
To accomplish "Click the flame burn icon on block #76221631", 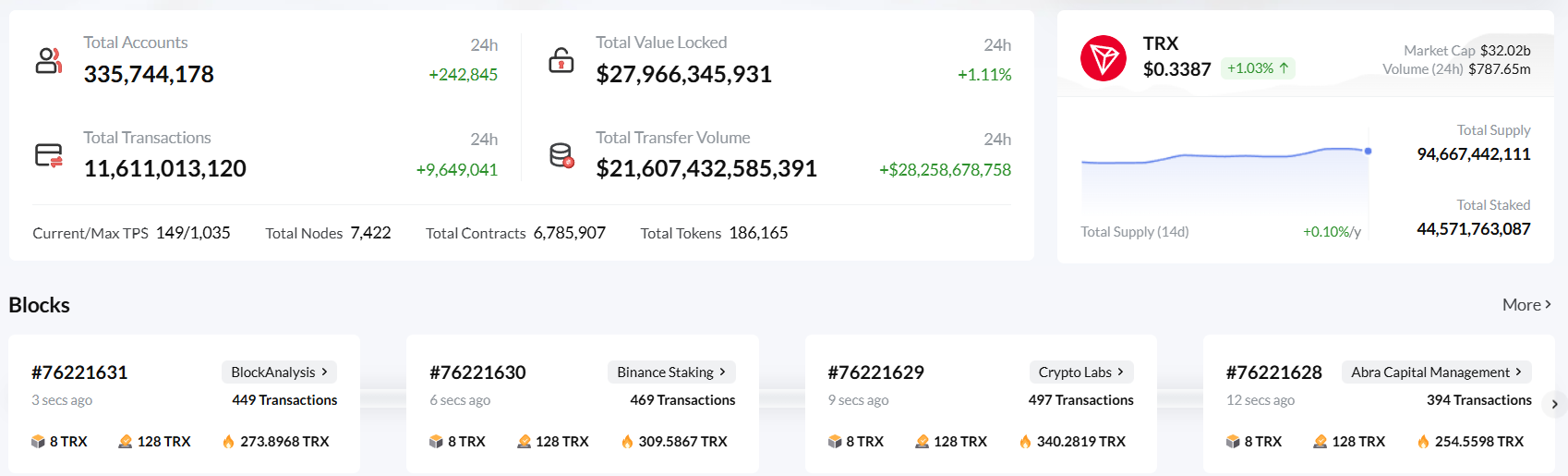I will [228, 442].
